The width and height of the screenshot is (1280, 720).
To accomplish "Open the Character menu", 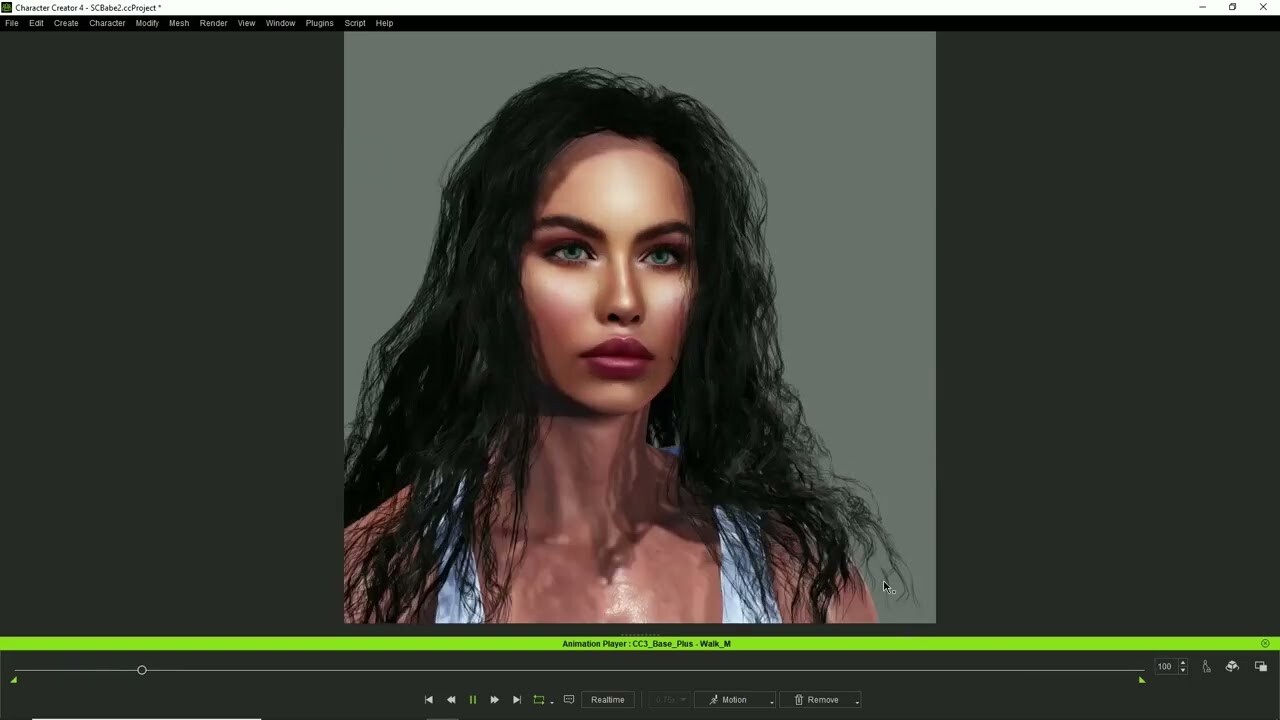I will tap(106, 23).
